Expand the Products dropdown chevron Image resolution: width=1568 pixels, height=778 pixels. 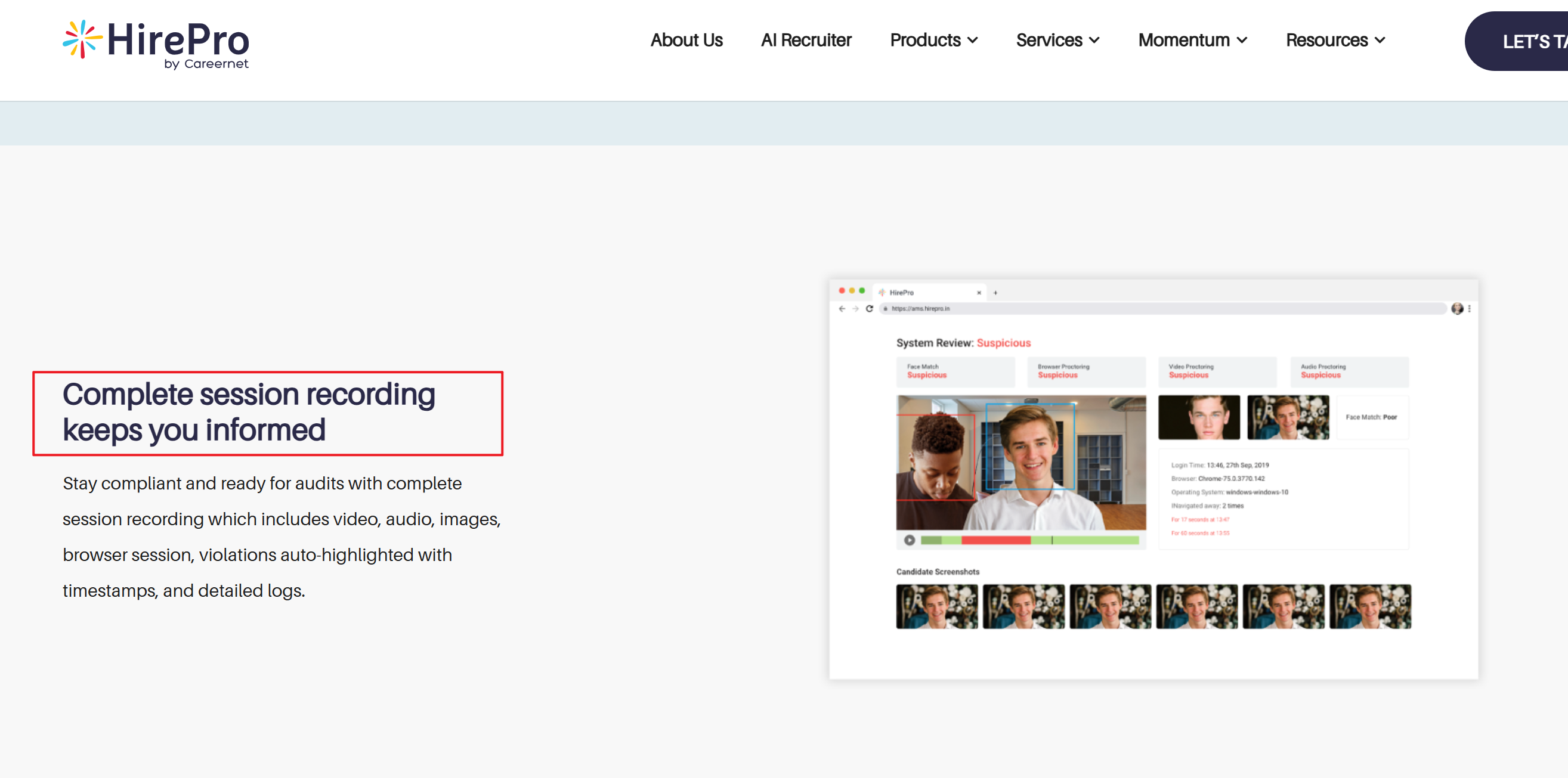(x=973, y=41)
